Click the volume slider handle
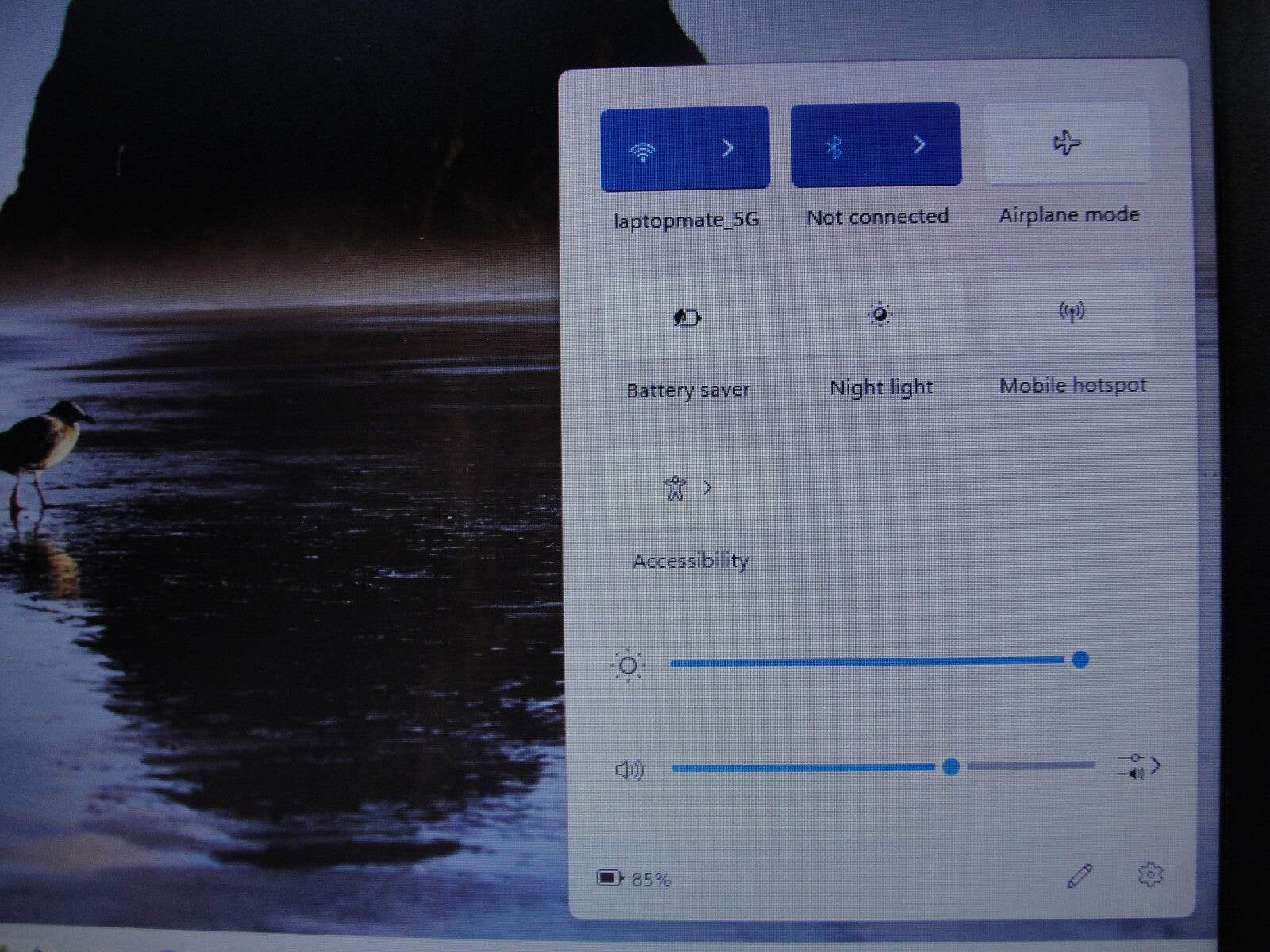This screenshot has width=1270, height=952. tap(951, 766)
